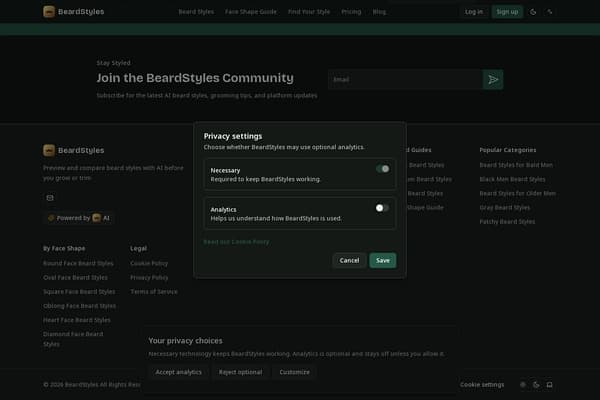Open Gray Beard Styles link
The image size is (600, 400).
coord(505,207)
